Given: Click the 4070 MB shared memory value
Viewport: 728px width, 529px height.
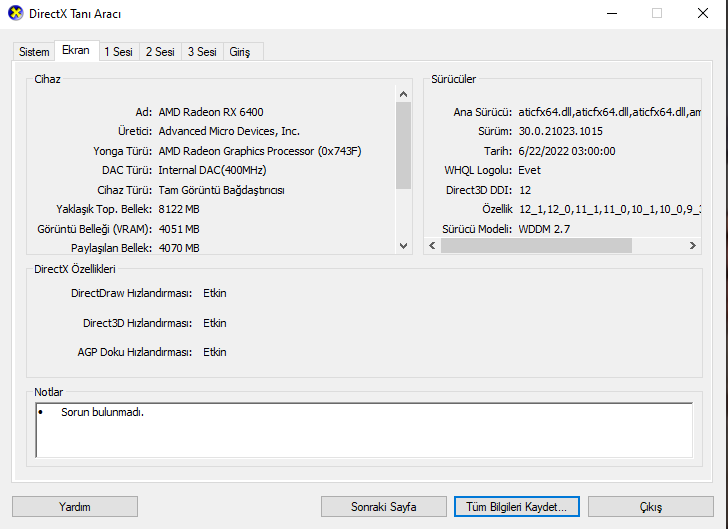Looking at the screenshot, I should click(x=179, y=248).
